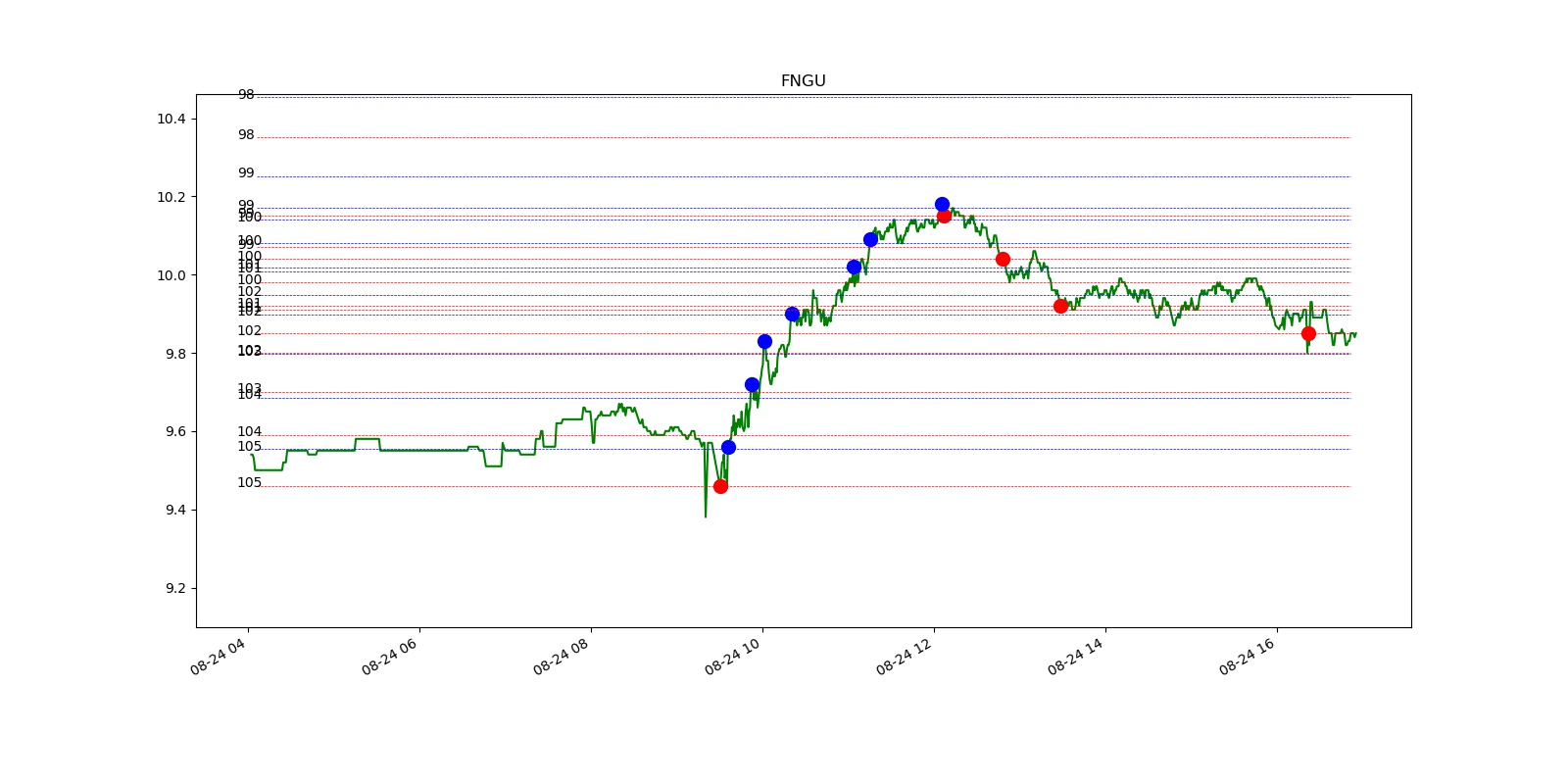The width and height of the screenshot is (1568, 784).
Task: Click the red marker at price 9.92
Action: point(1060,306)
